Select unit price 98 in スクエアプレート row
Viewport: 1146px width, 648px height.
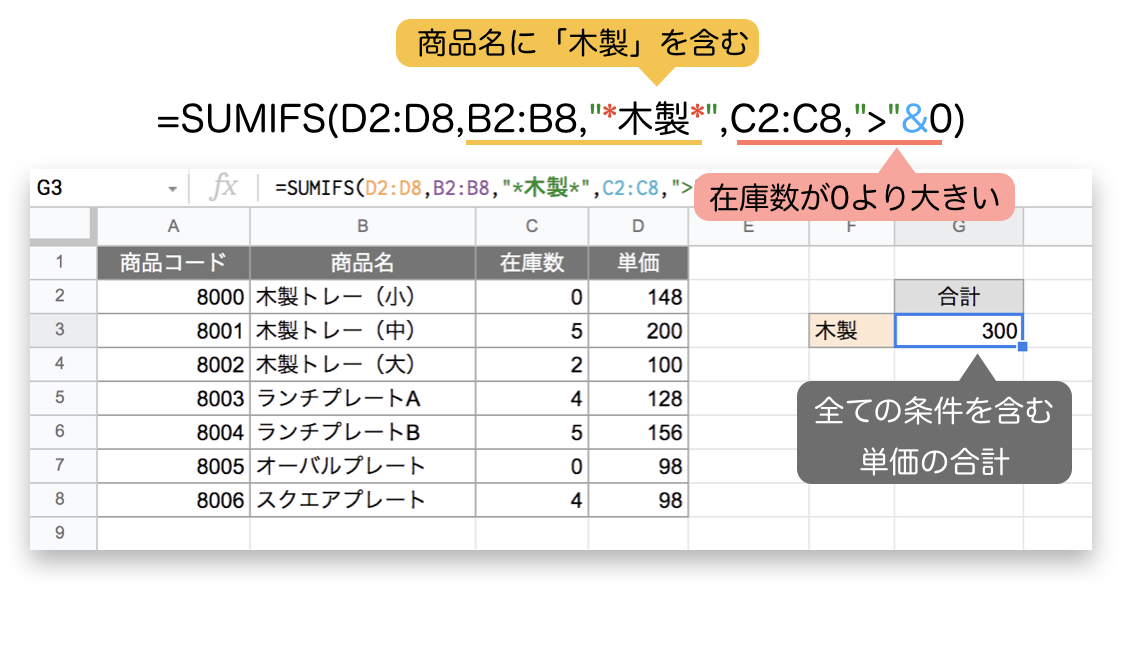tap(638, 500)
